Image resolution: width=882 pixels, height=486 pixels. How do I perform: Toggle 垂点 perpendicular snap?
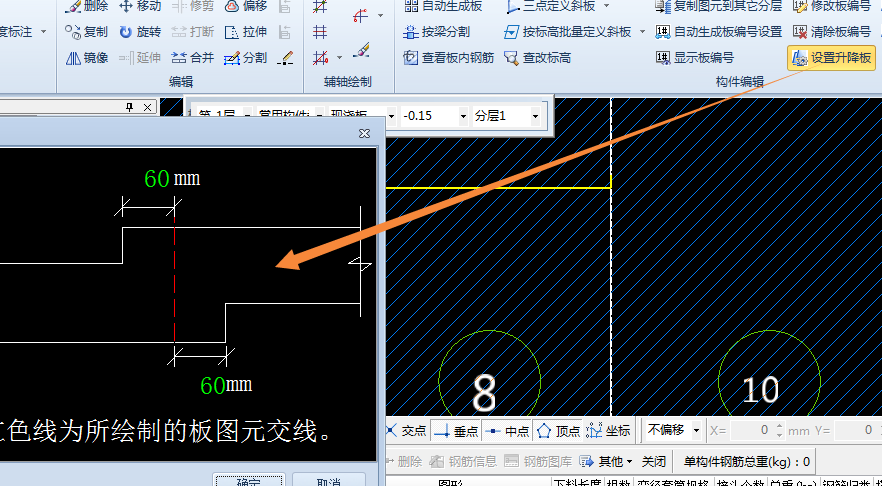[x=456, y=431]
